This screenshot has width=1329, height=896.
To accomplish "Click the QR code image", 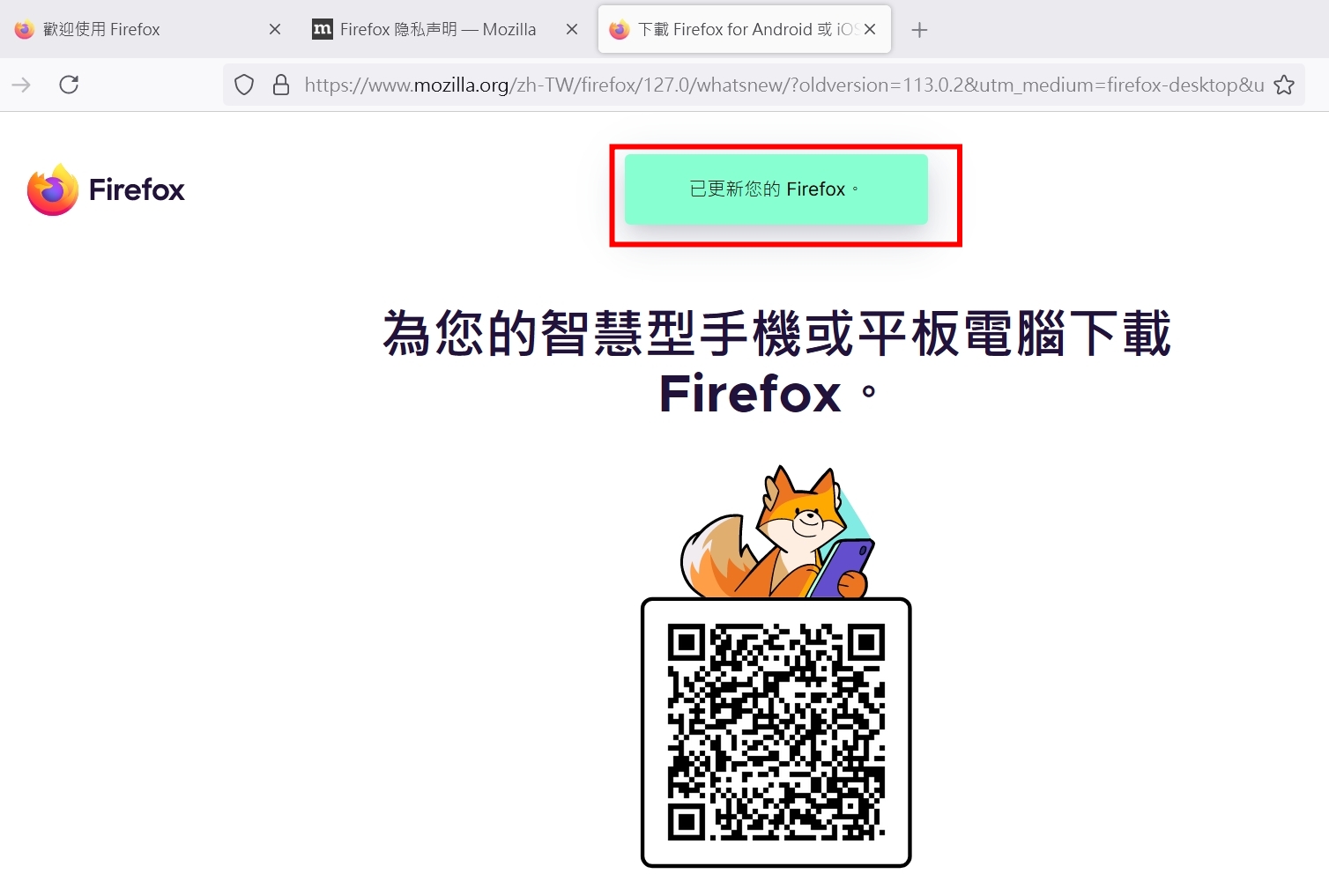I will [776, 732].
